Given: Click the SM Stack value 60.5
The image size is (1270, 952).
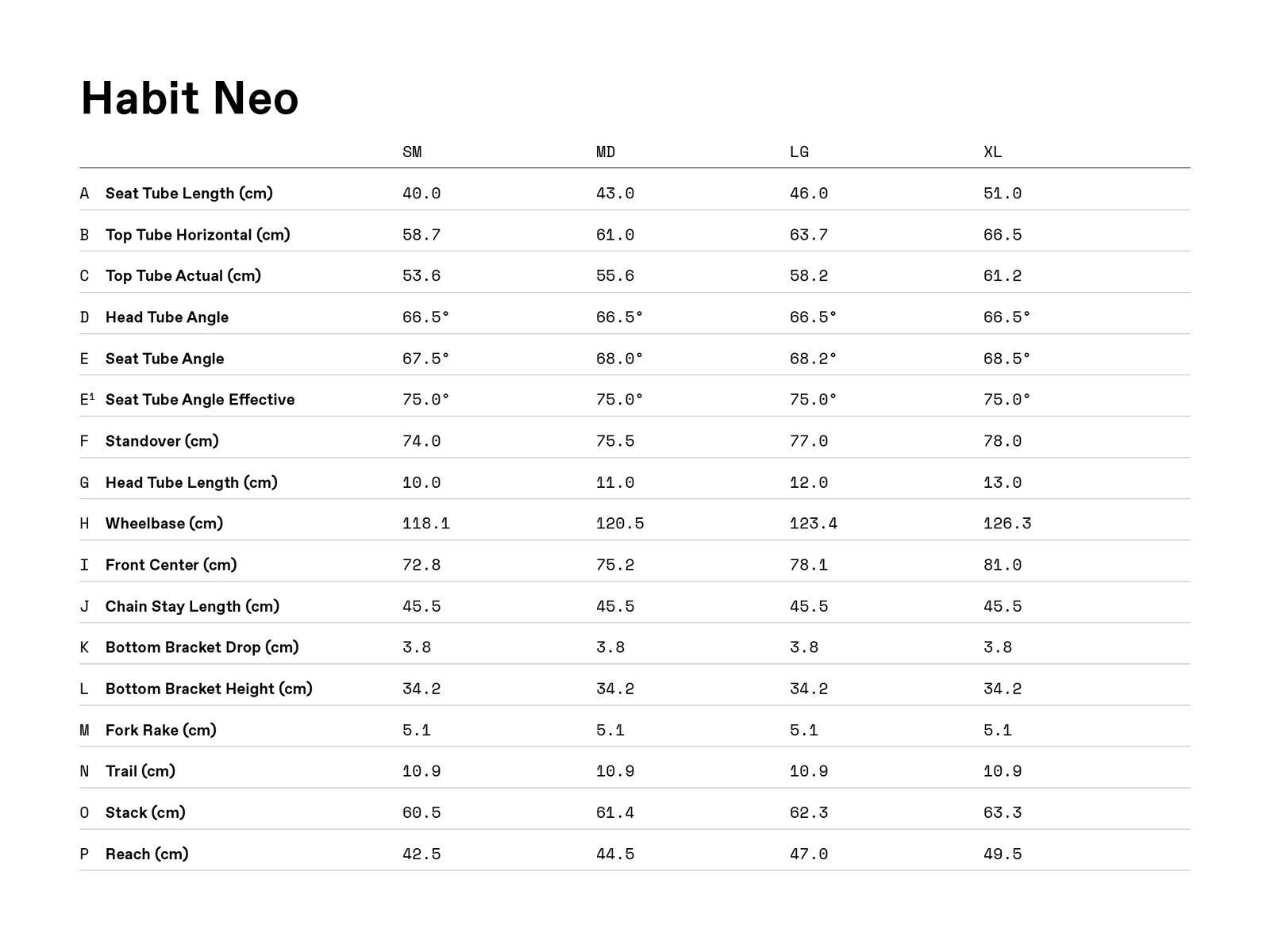Looking at the screenshot, I should click(421, 812).
